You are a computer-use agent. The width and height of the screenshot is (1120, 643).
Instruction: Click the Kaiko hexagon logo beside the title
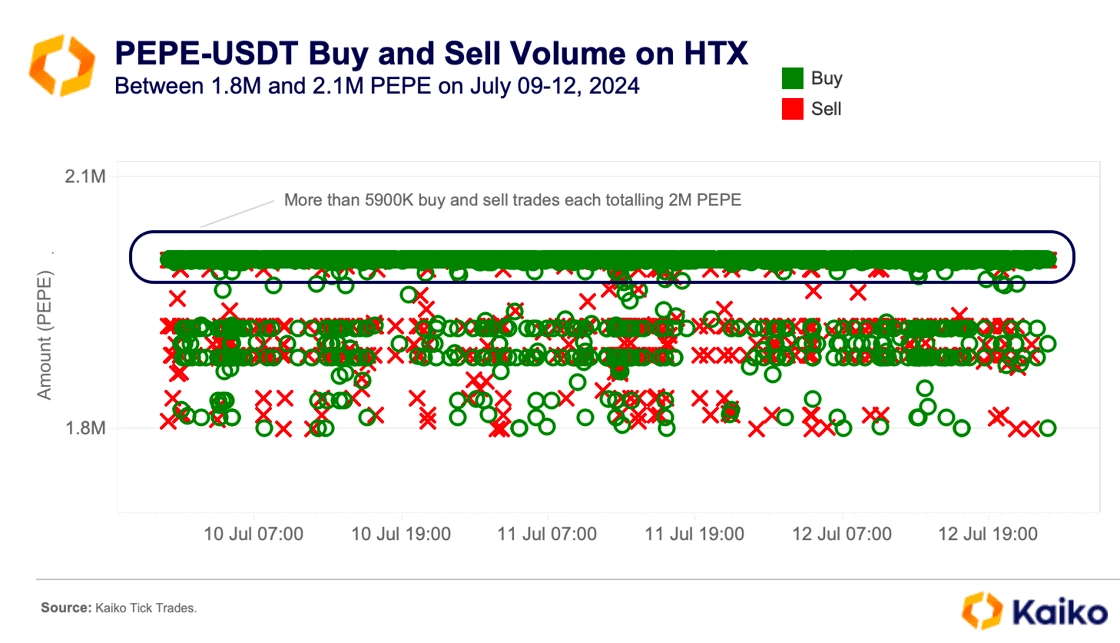click(x=62, y=65)
